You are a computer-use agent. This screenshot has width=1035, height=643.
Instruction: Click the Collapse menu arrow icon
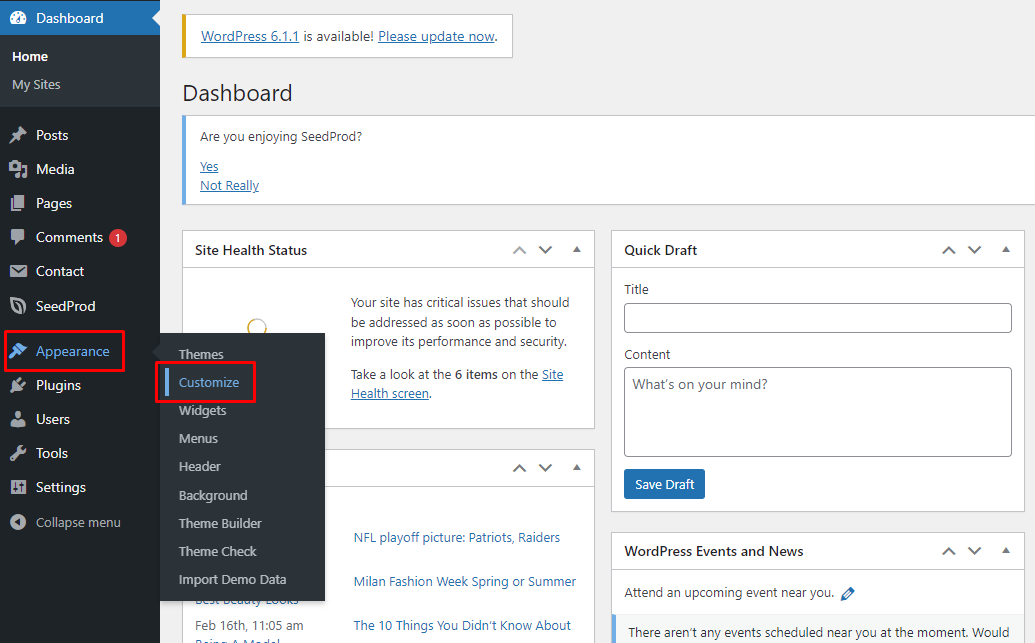point(18,522)
